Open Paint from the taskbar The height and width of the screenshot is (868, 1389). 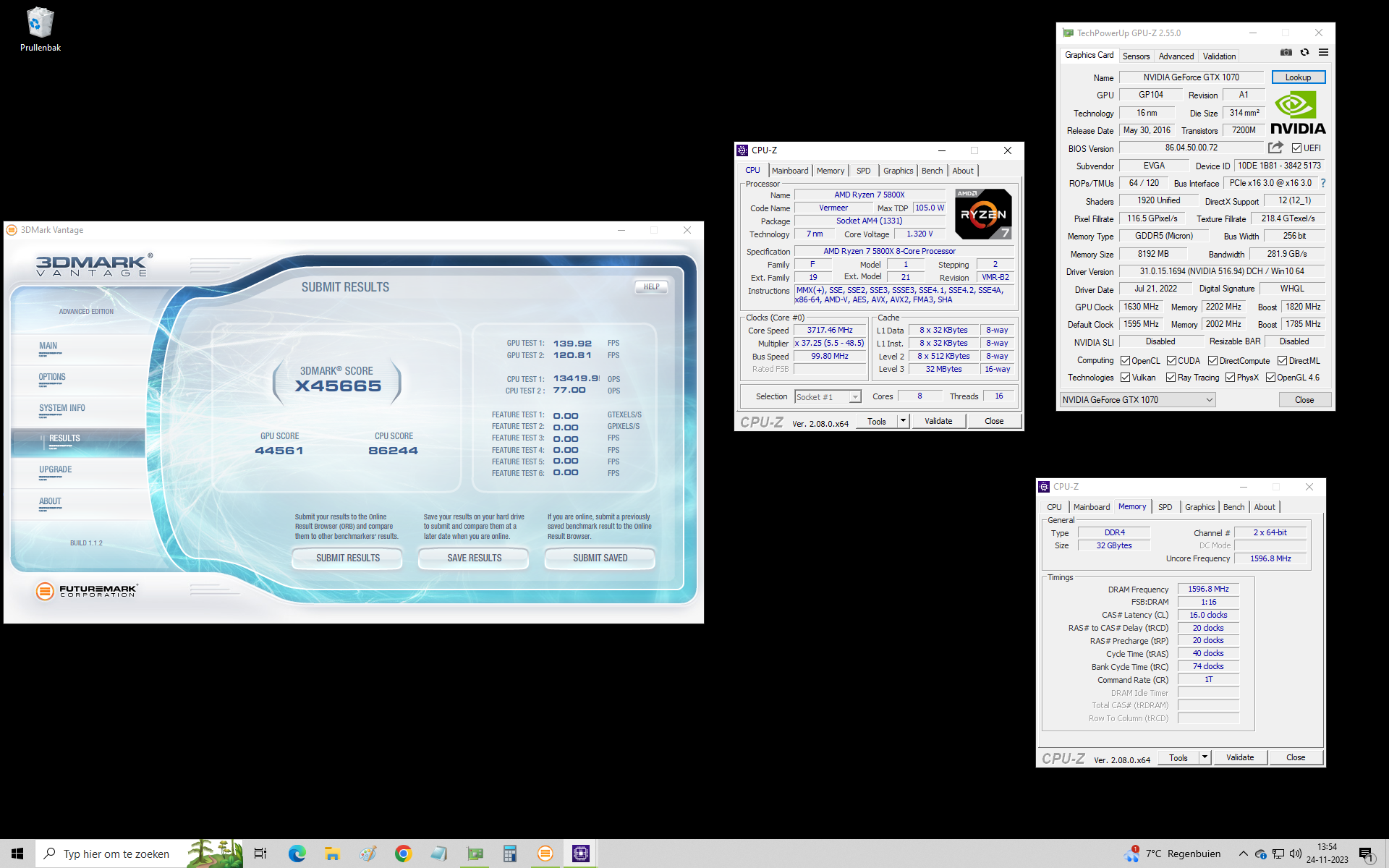368,854
